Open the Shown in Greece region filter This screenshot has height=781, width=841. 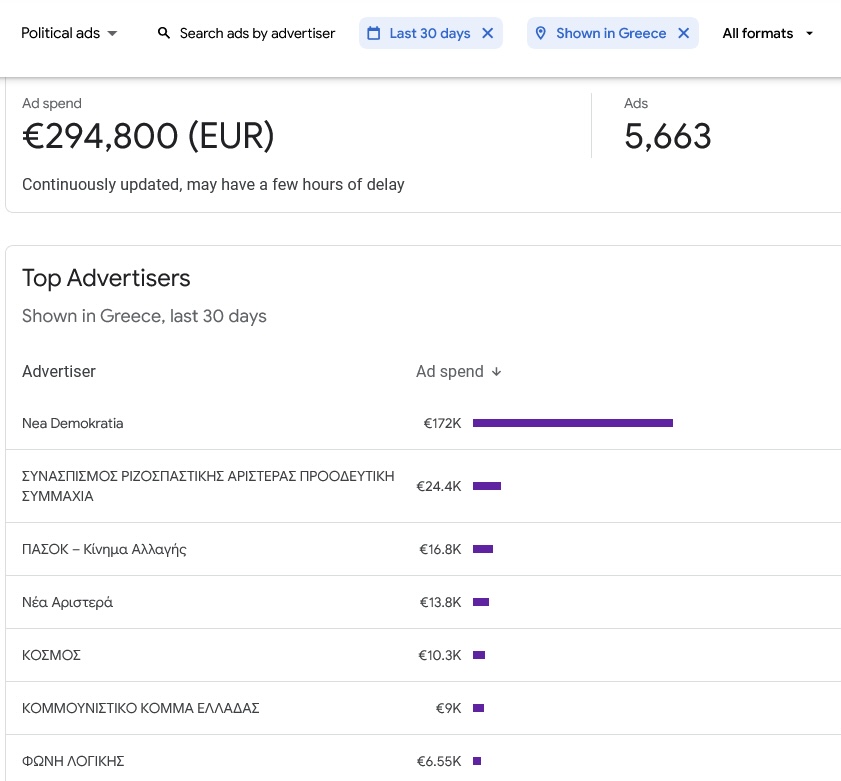(610, 33)
